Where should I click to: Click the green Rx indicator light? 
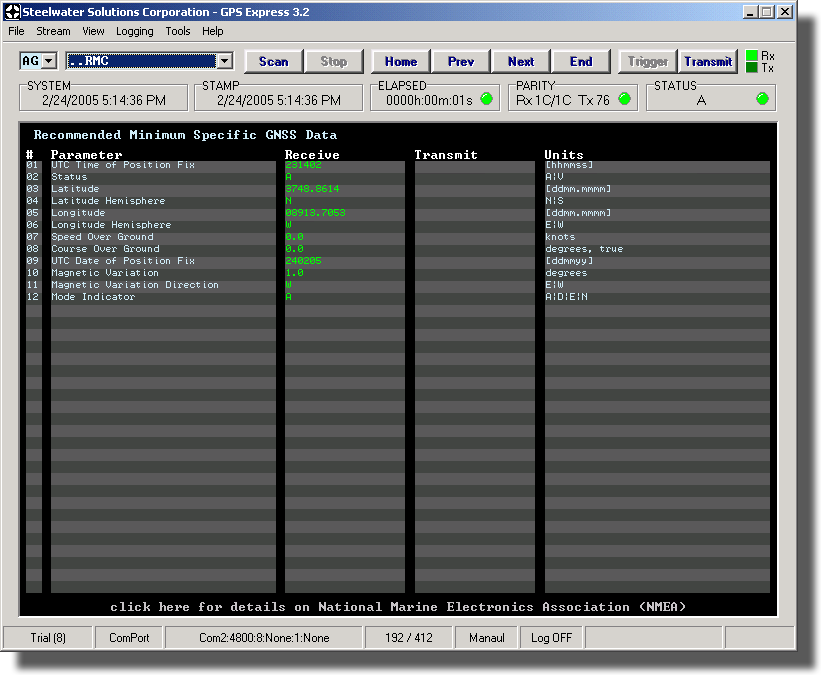[x=751, y=56]
